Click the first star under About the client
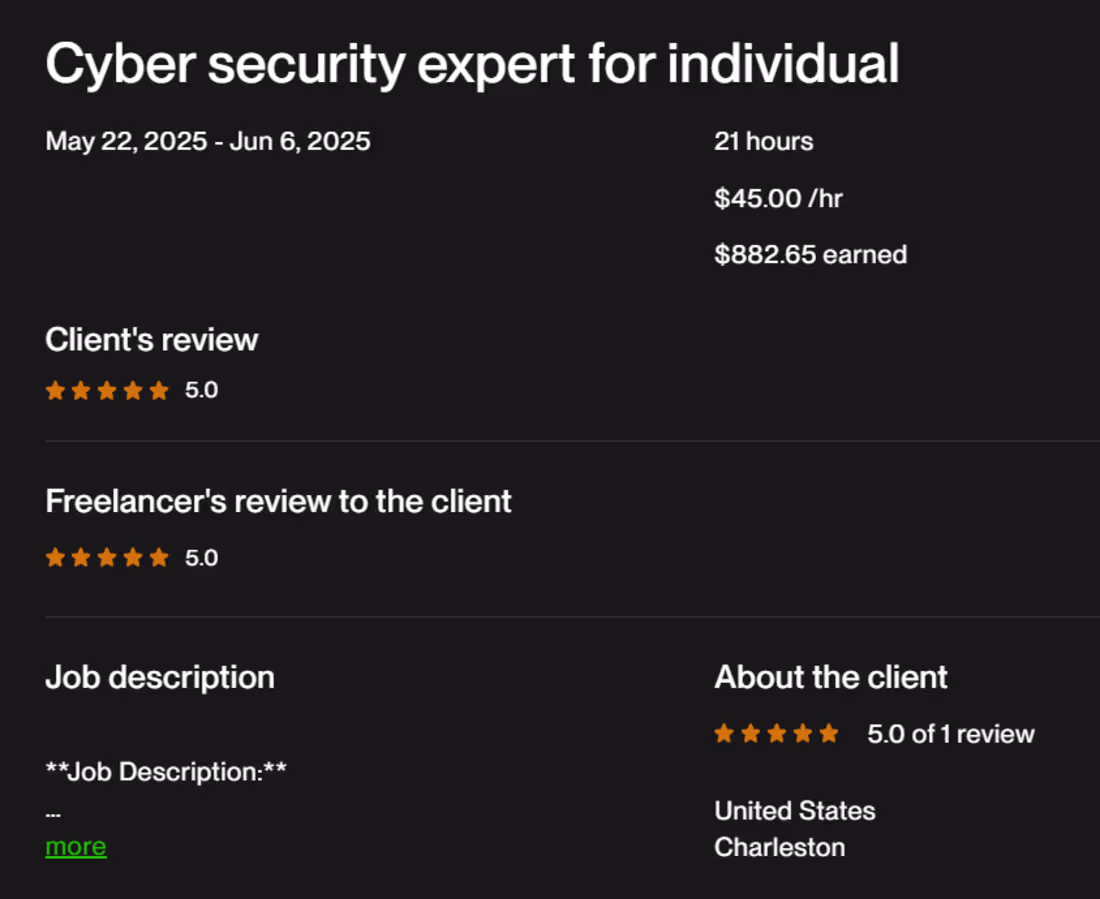Screen dimensions: 1100x899 click(723, 733)
